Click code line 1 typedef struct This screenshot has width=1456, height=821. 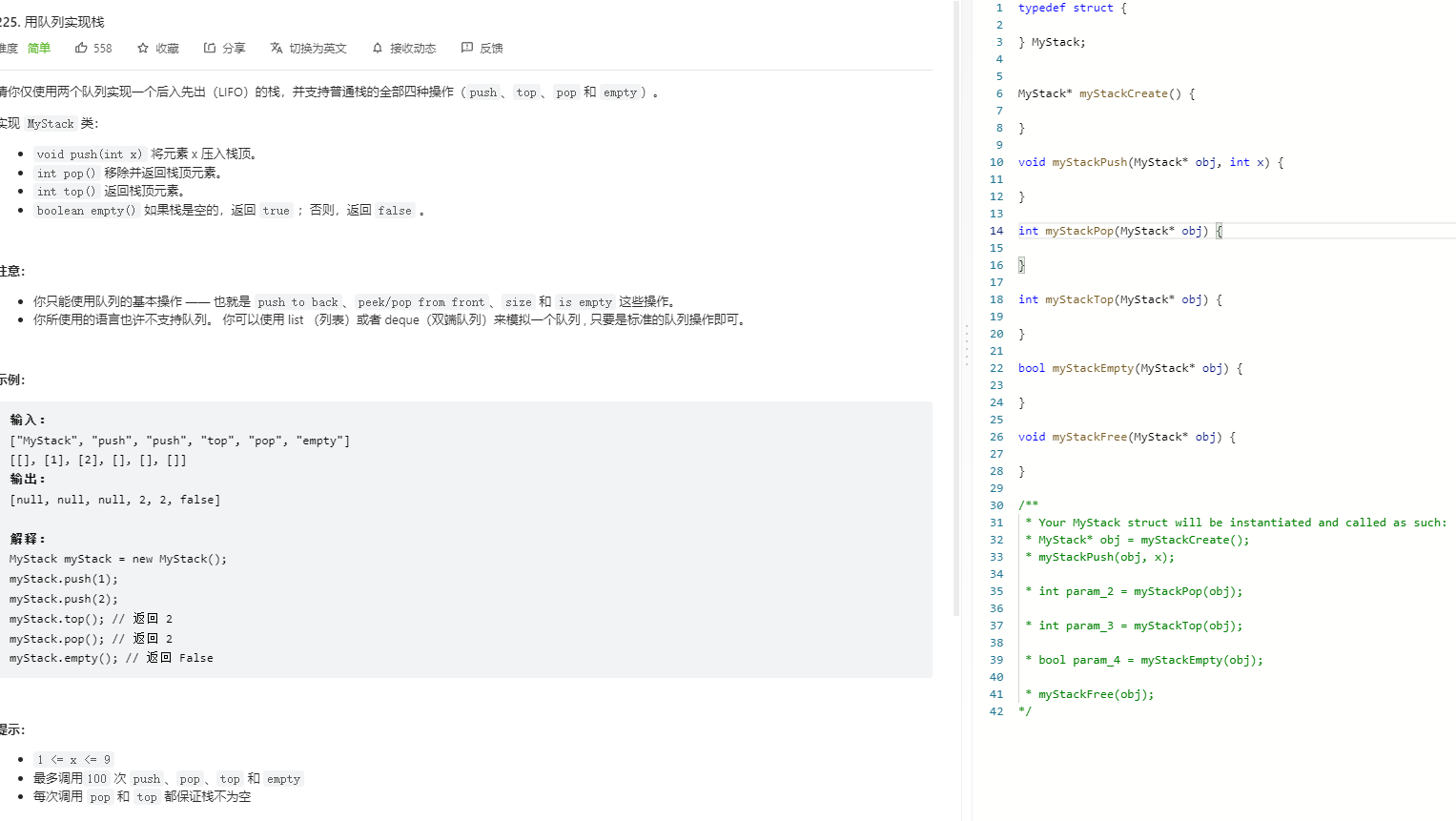pyautogui.click(x=1072, y=8)
